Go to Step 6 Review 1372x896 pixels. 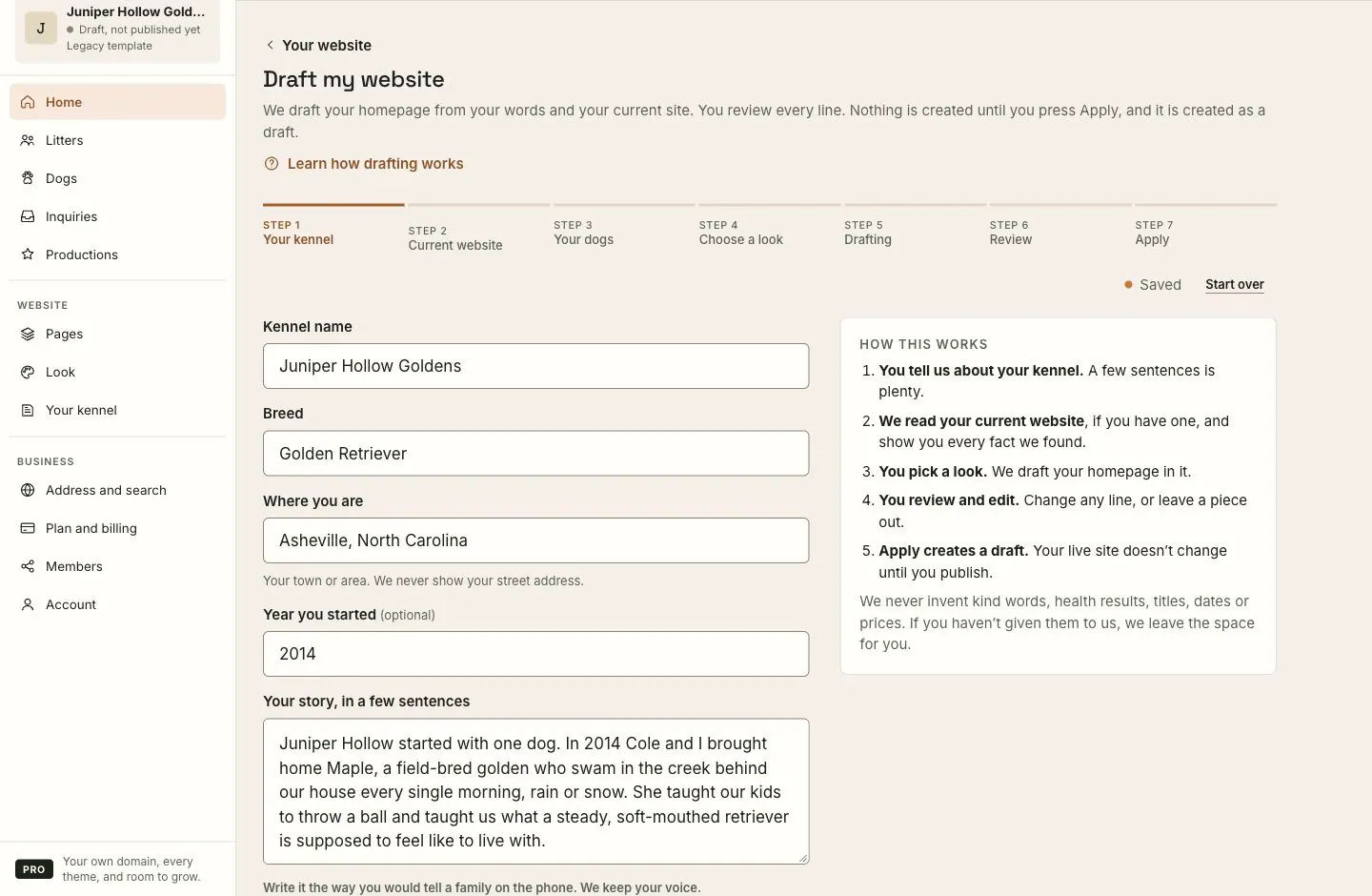(x=1060, y=227)
